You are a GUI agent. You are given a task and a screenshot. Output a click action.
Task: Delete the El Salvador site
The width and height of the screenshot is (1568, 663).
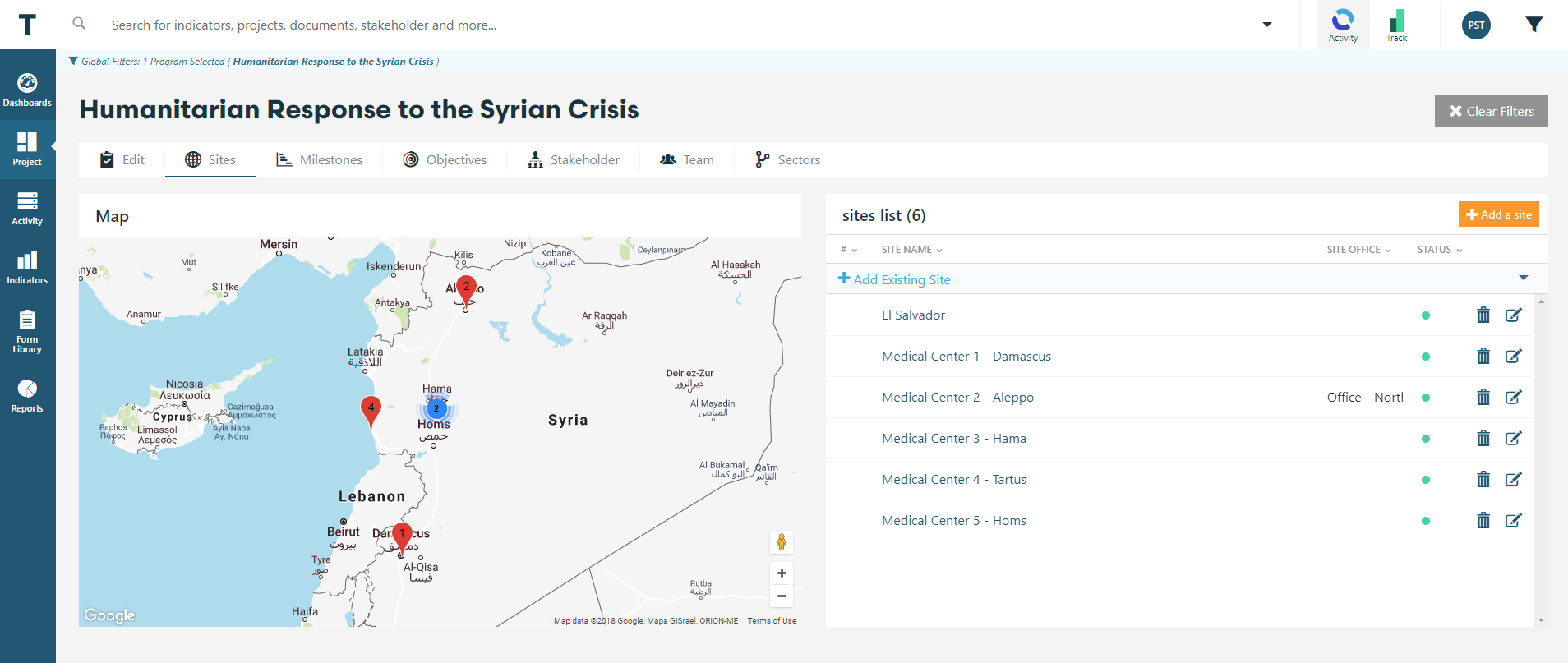(1483, 315)
